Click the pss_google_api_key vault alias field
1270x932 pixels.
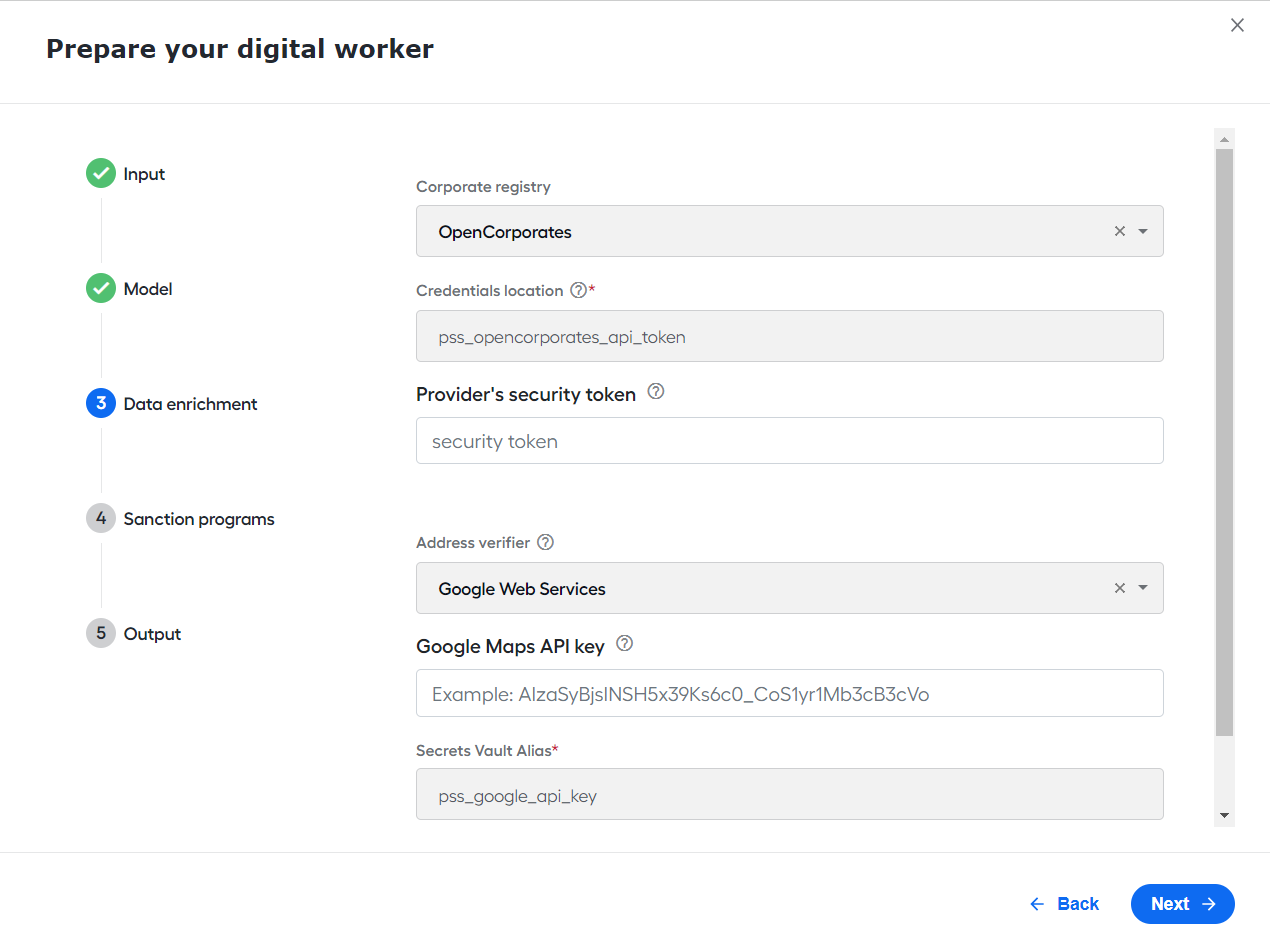[x=790, y=794]
